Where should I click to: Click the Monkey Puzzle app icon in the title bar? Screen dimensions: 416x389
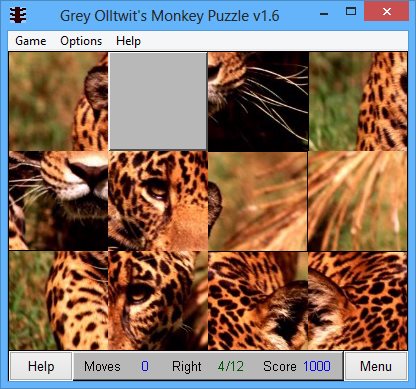pos(18,15)
